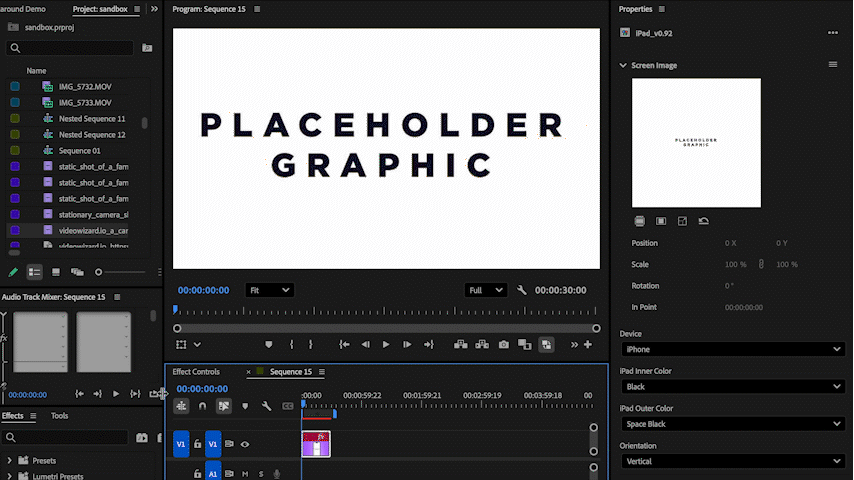Click the safe margins icon dropdown arrow
The height and width of the screenshot is (480, 854).
pos(198,345)
